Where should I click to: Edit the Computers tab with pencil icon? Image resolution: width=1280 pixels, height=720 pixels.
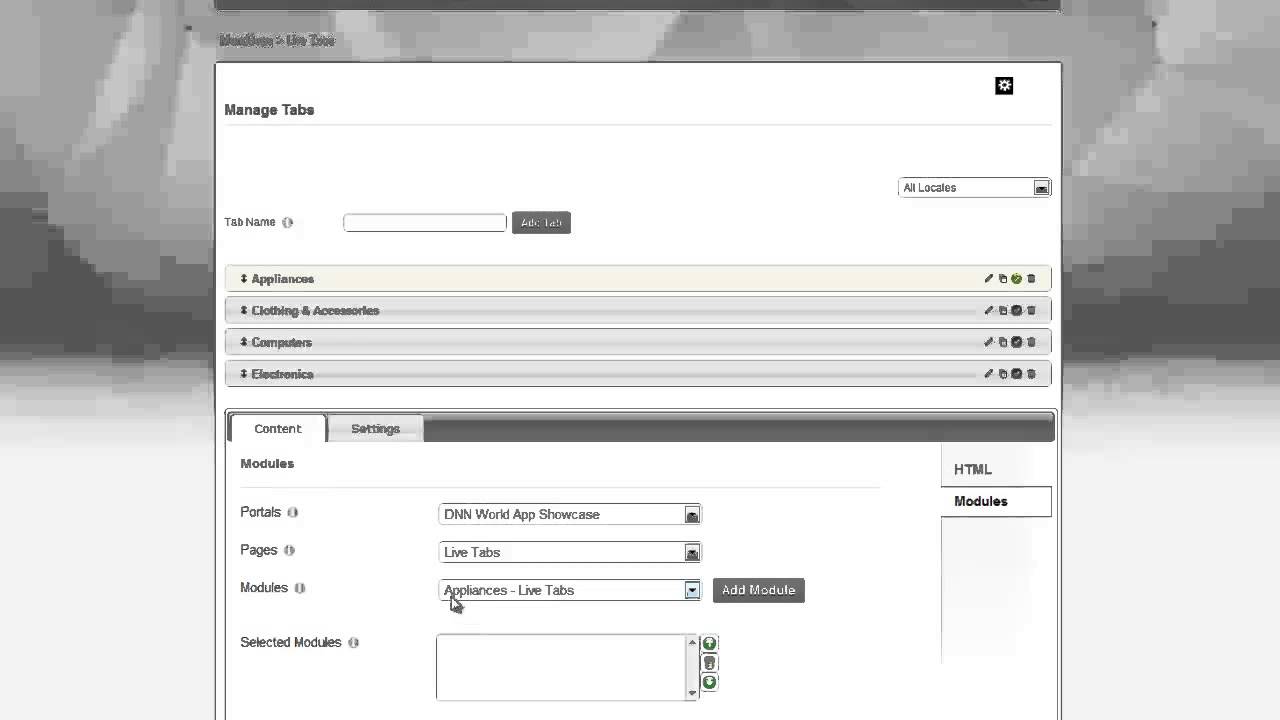989,342
